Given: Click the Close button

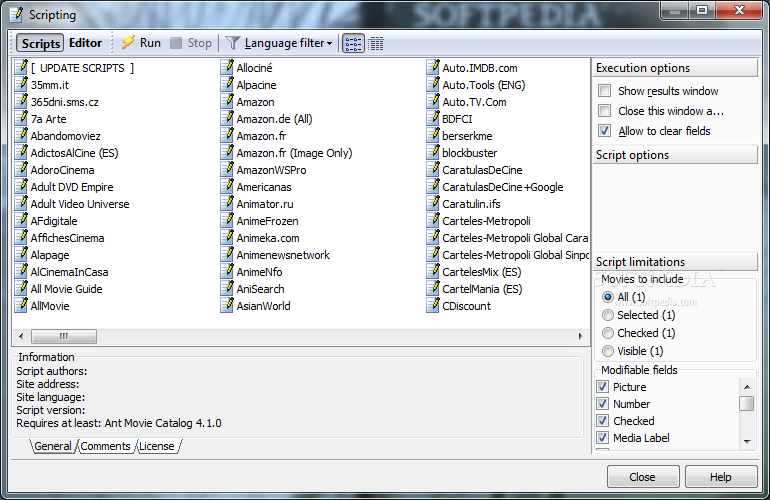Looking at the screenshot, I should [x=643, y=477].
